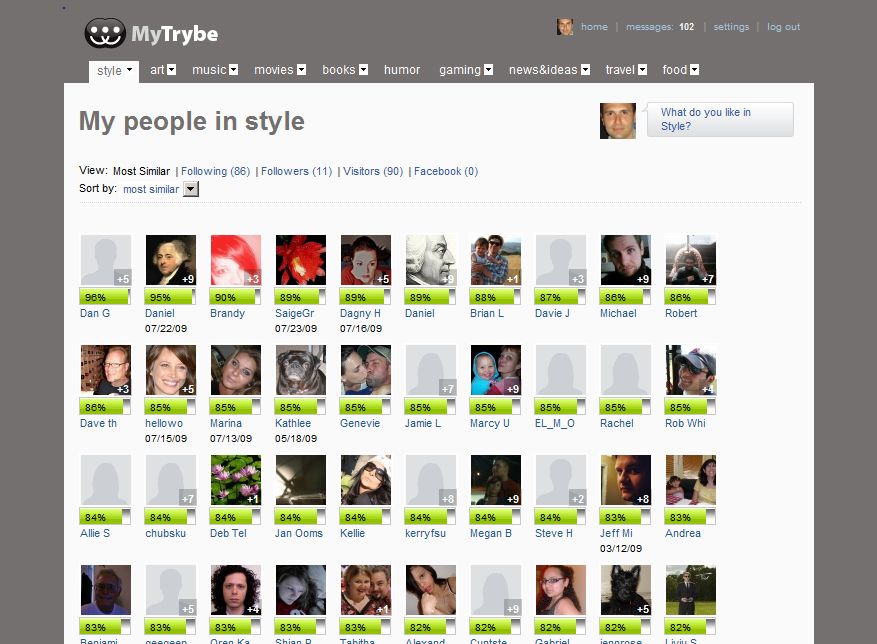The image size is (877, 644).
Task: Open Deb Tel's water lilies avatar
Action: pos(235,480)
